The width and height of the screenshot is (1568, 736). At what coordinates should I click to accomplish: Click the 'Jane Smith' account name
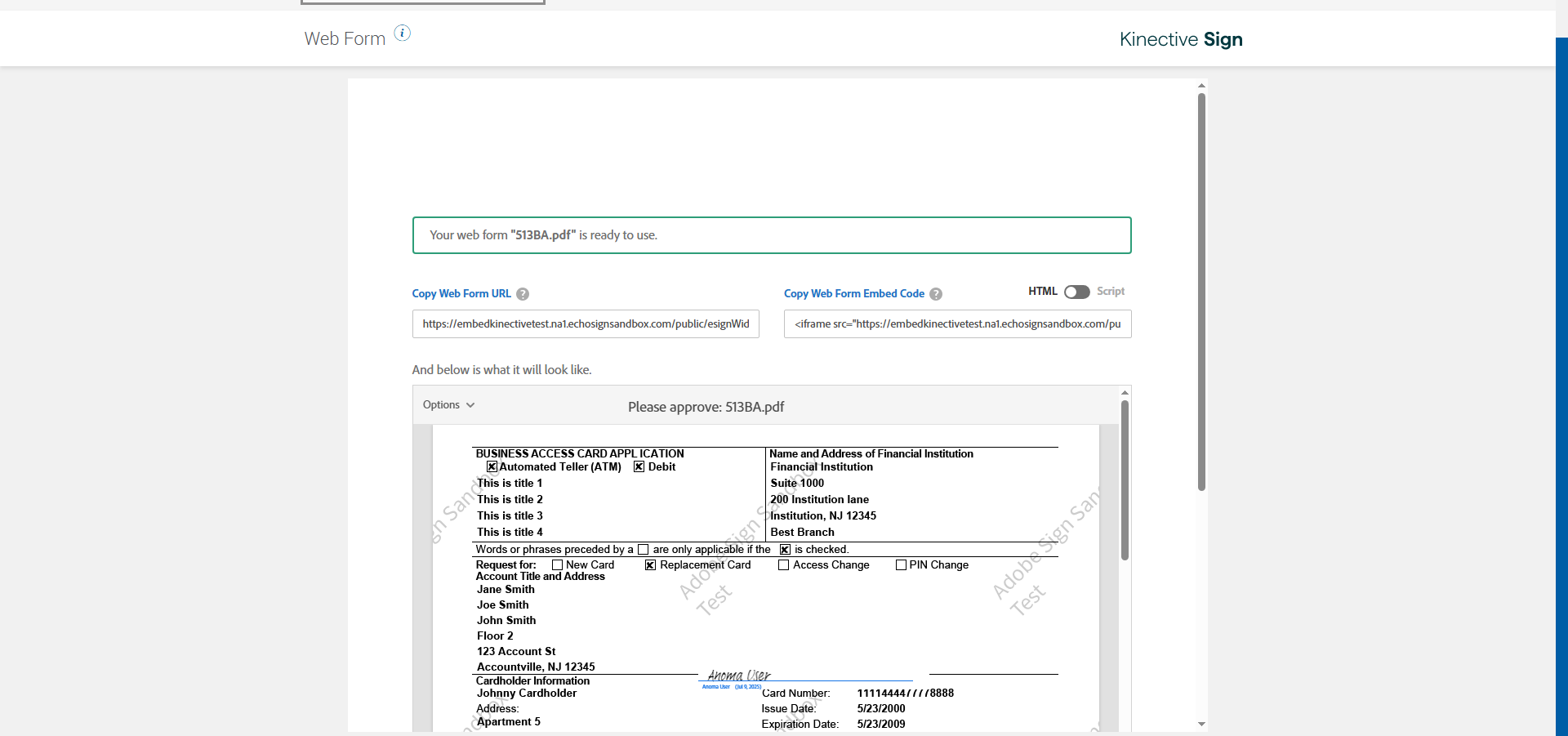click(x=506, y=590)
